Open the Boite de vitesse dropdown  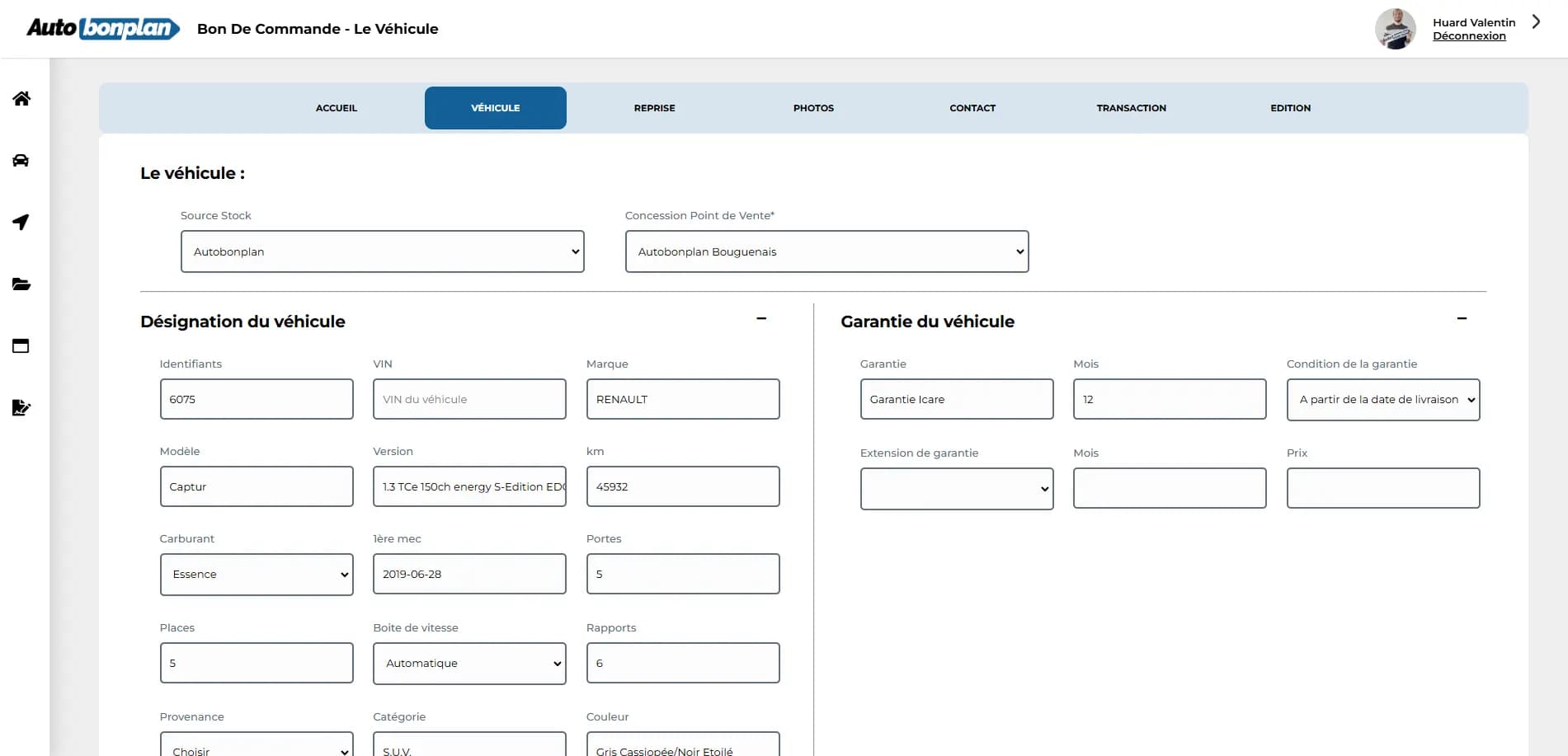click(469, 663)
